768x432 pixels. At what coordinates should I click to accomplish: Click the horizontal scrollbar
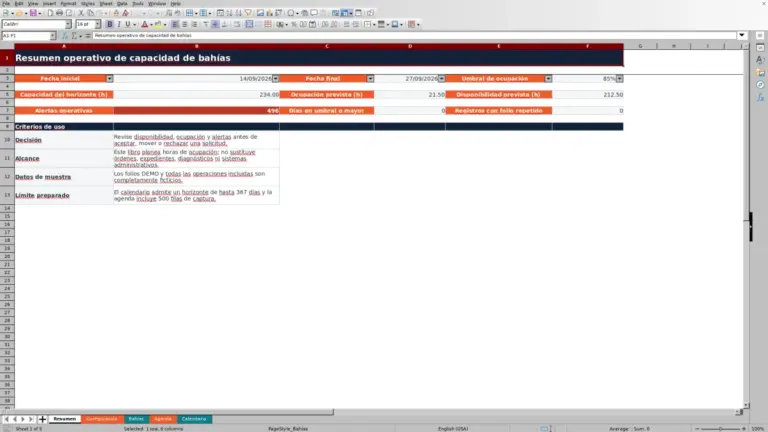167,412
